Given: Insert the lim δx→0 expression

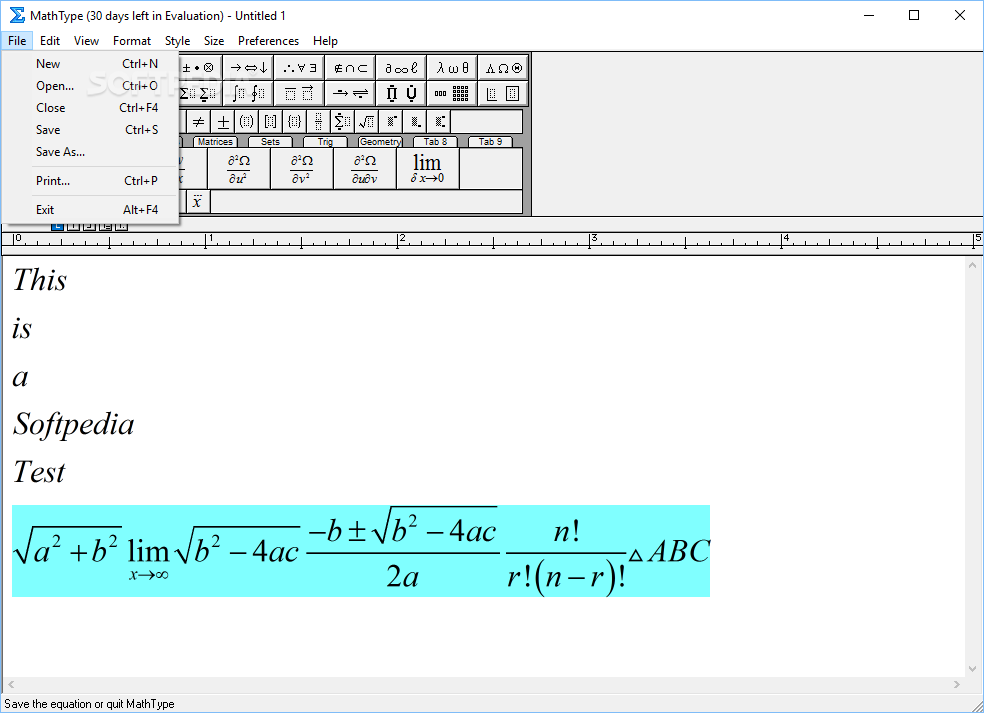Looking at the screenshot, I should pos(428,169).
